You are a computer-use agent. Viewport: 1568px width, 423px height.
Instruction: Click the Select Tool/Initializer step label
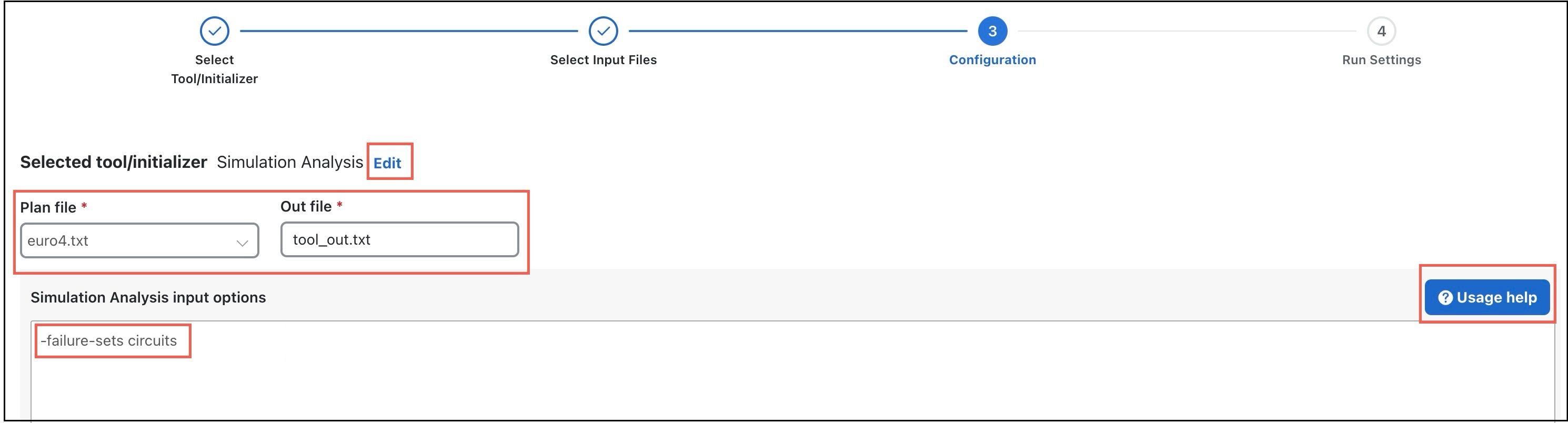click(x=214, y=69)
